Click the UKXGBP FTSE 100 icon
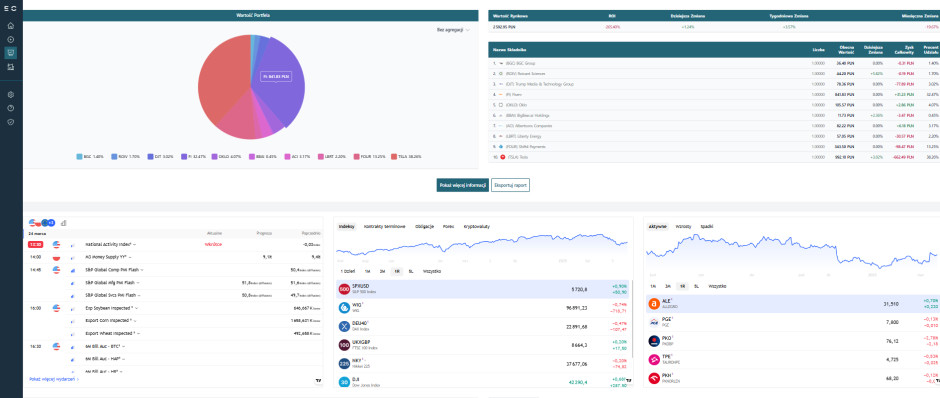The width and height of the screenshot is (940, 398). point(344,345)
